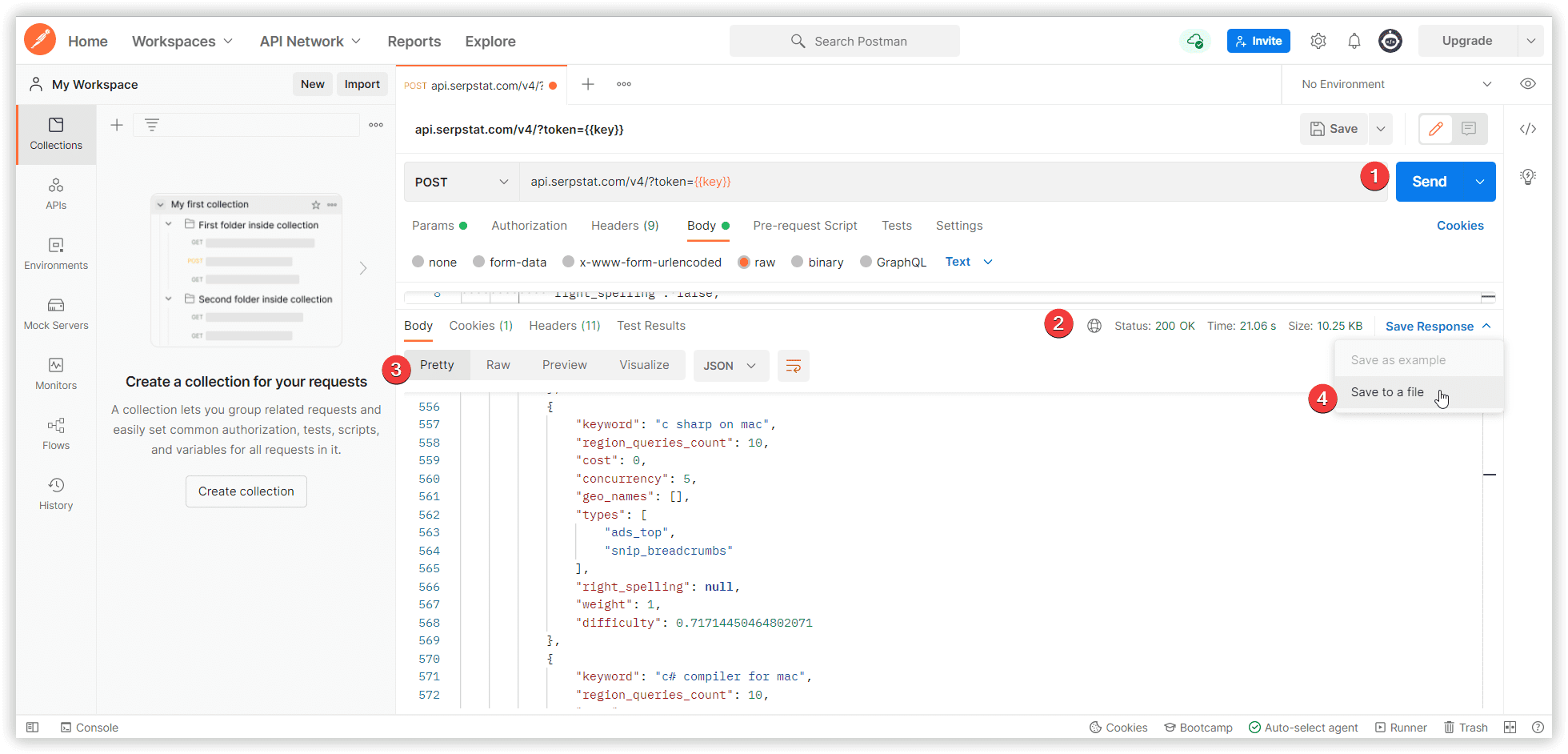The width and height of the screenshot is (1568, 754).
Task: Open the Workspaces dropdown
Action: pos(182,41)
